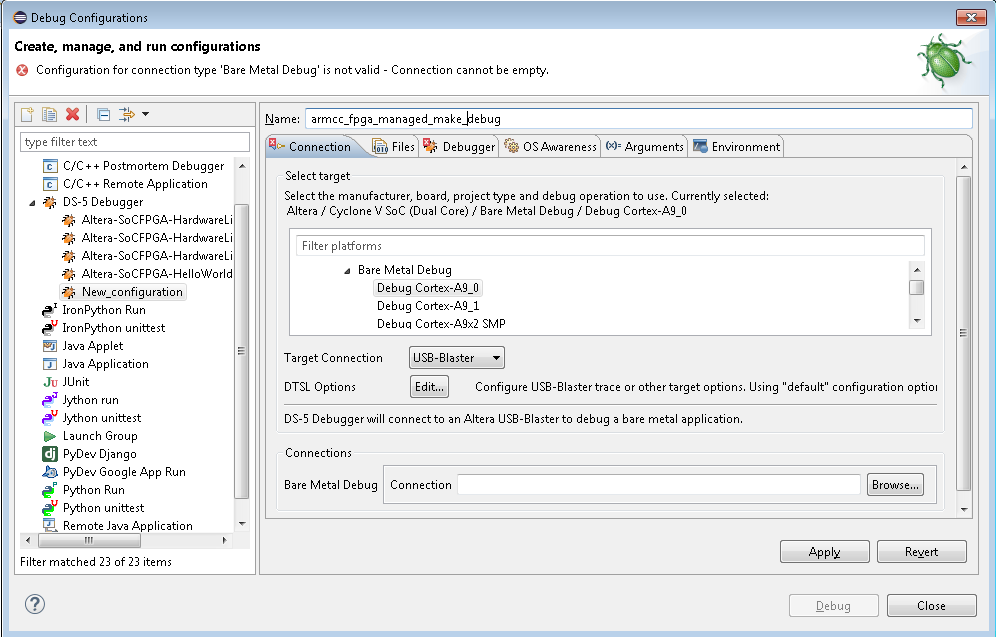Select Altera-SoCFPGA-HelloWorld configuration
Image resolution: width=996 pixels, height=637 pixels.
tap(156, 274)
